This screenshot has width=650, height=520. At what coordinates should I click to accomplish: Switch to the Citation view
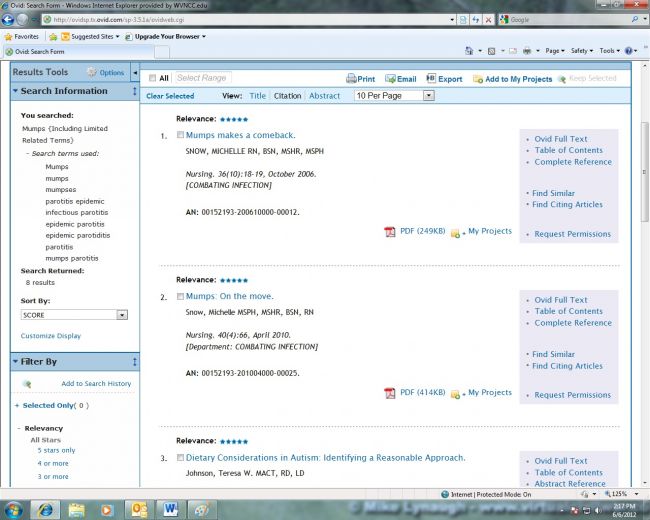287,96
